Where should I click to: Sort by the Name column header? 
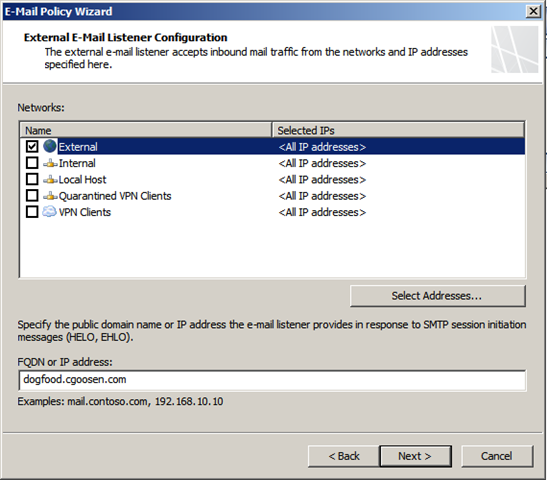(146, 130)
